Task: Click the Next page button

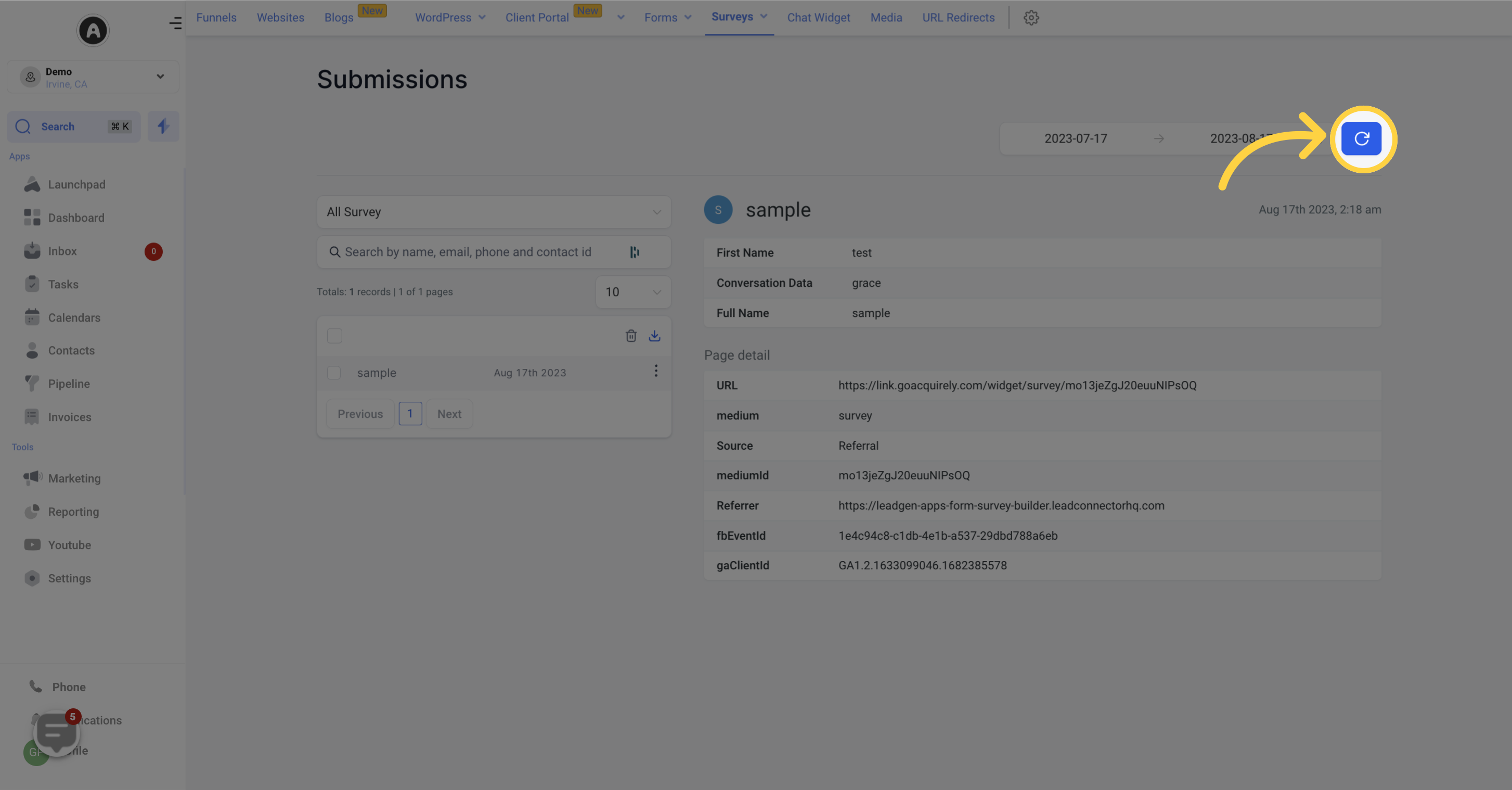Action: coord(449,414)
